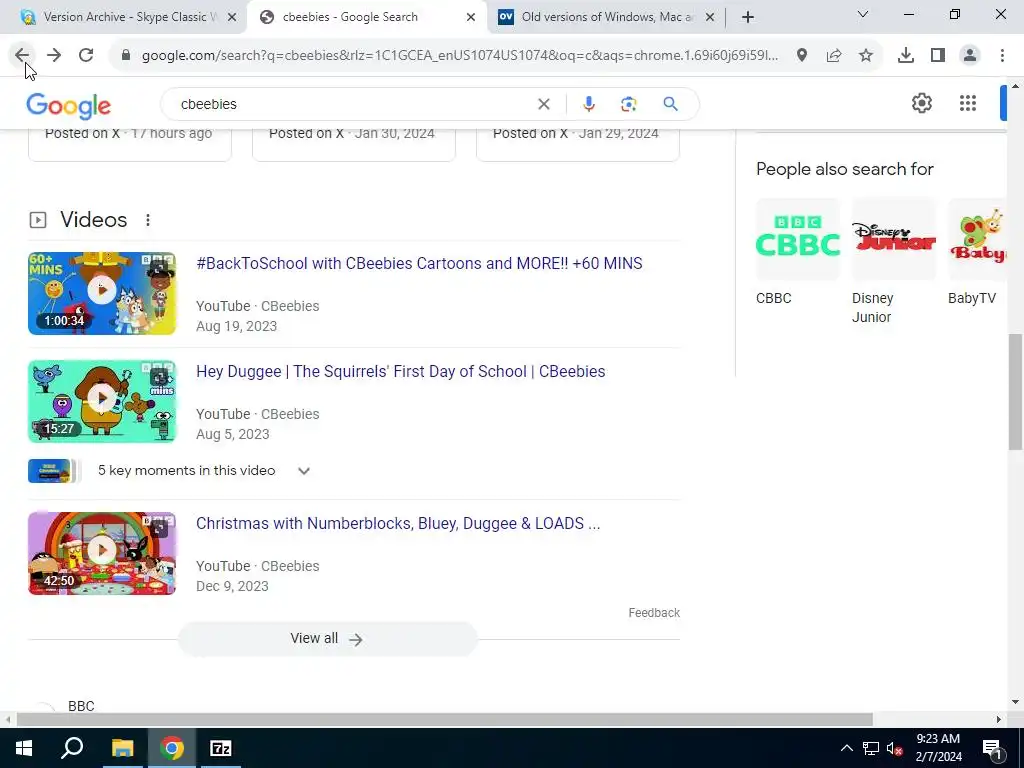This screenshot has height=768, width=1024.
Task: Open File Explorer from taskbar
Action: [x=122, y=748]
